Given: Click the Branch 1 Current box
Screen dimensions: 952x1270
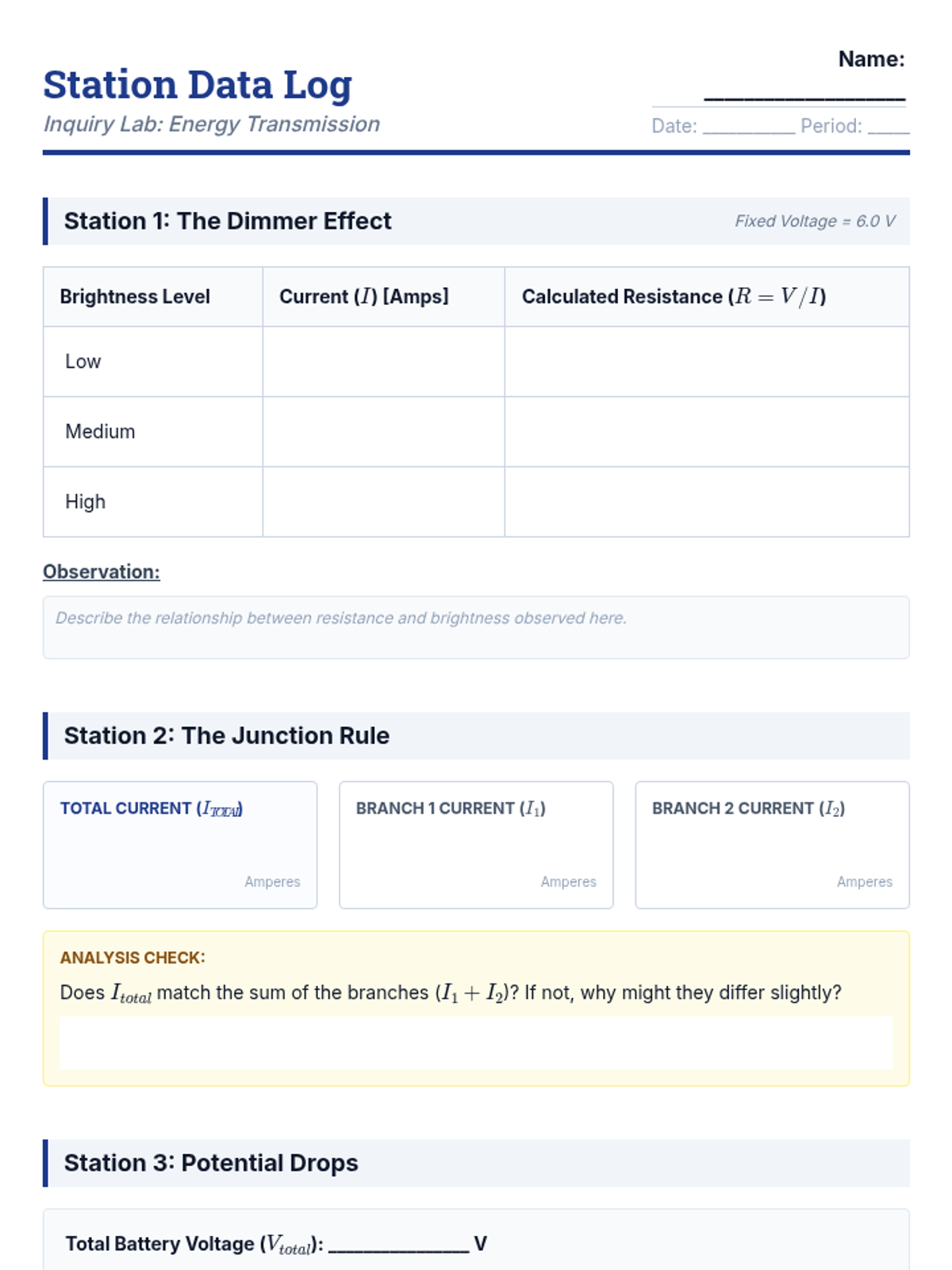Looking at the screenshot, I should click(476, 846).
